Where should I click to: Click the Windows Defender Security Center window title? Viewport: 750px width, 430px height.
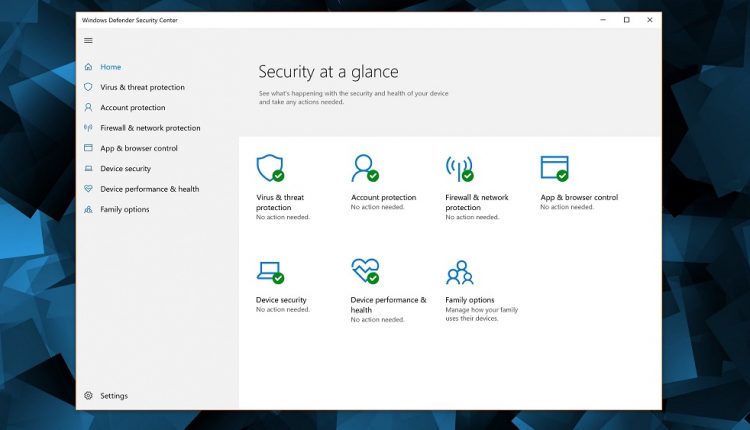coord(130,20)
